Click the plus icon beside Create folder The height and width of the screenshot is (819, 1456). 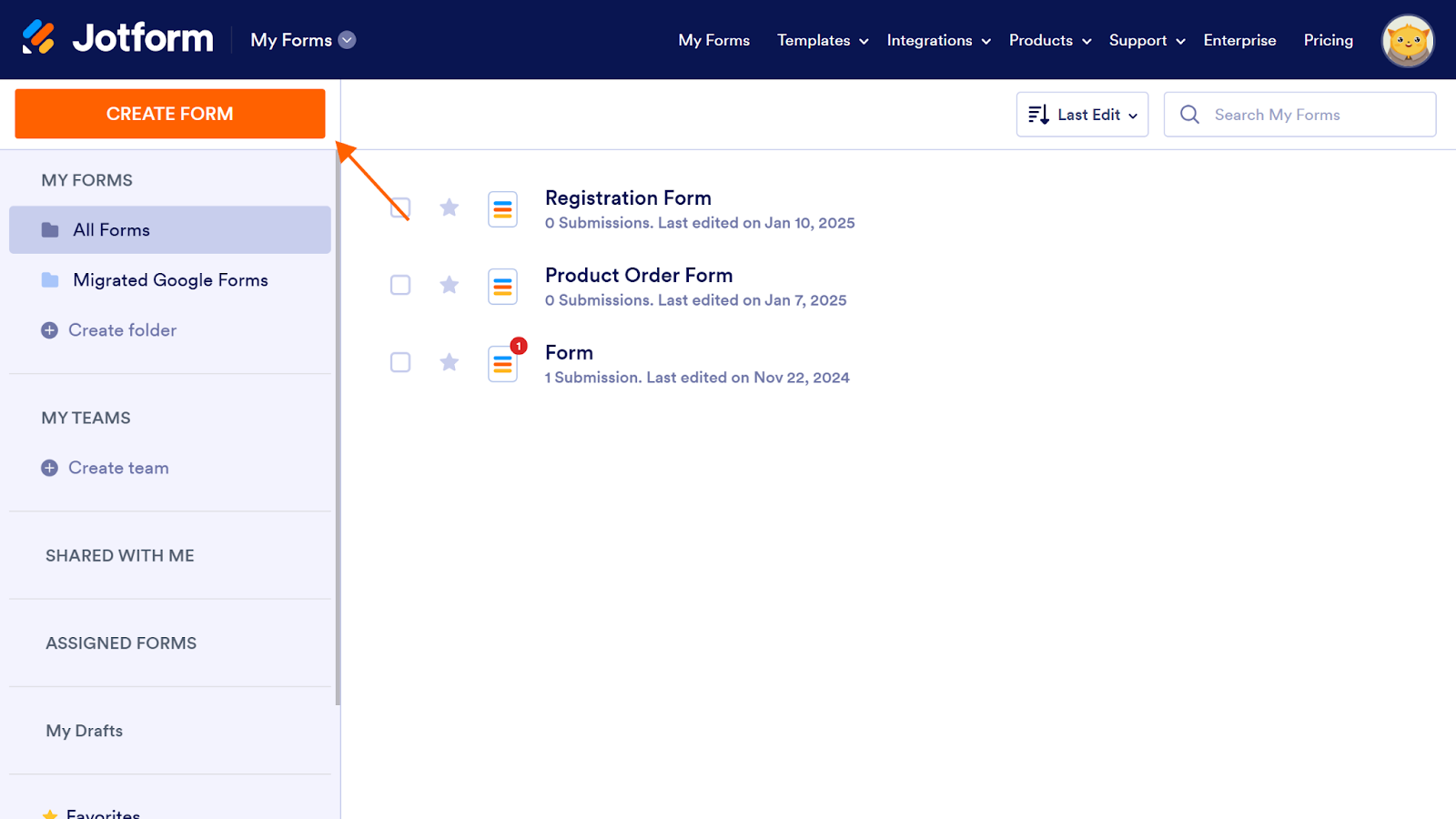[50, 330]
